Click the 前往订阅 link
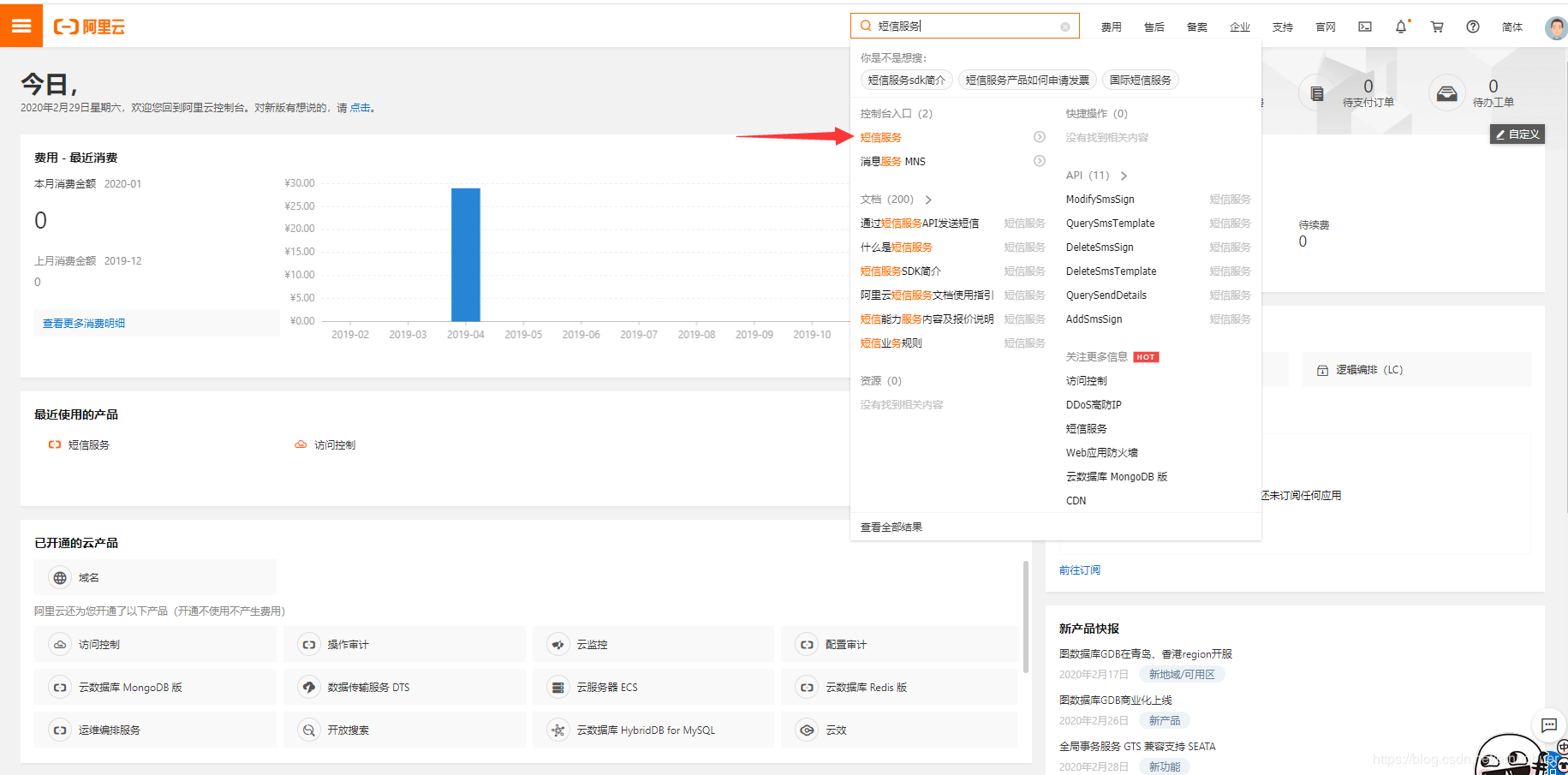This screenshot has height=775, width=1568. [x=1080, y=570]
